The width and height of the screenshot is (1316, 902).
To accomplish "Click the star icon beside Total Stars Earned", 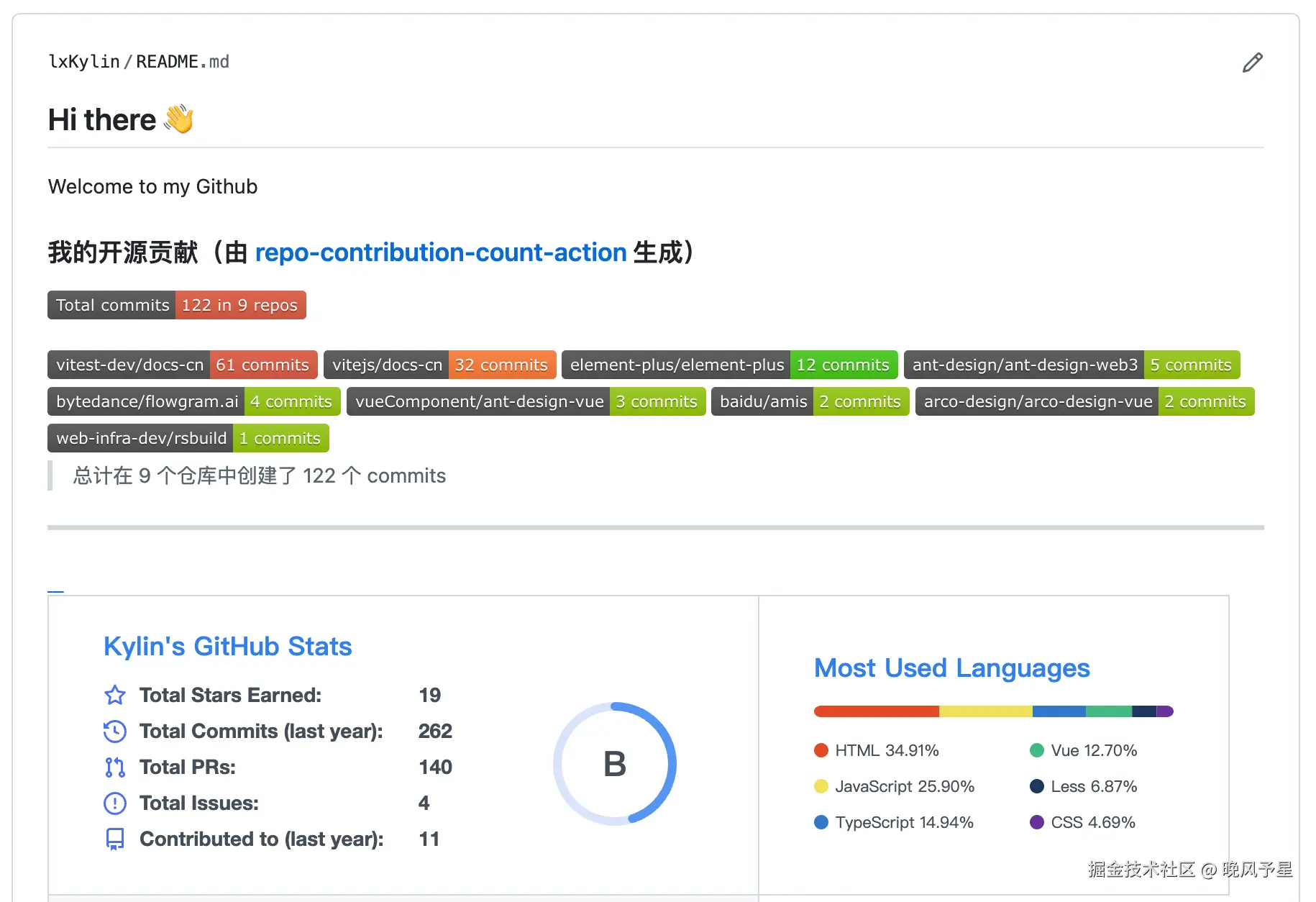I will (115, 695).
